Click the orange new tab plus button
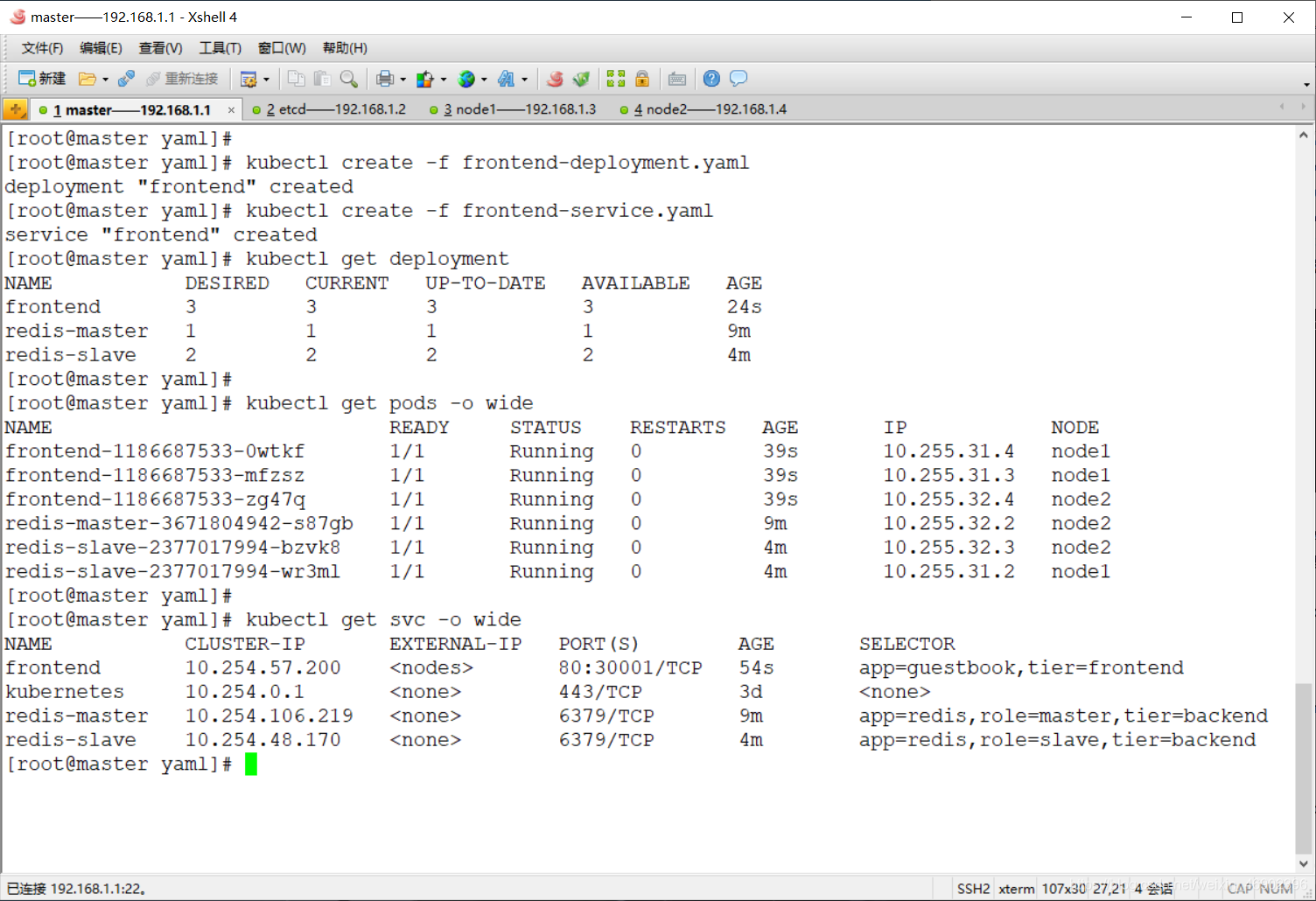The width and height of the screenshot is (1316, 901). 15,109
